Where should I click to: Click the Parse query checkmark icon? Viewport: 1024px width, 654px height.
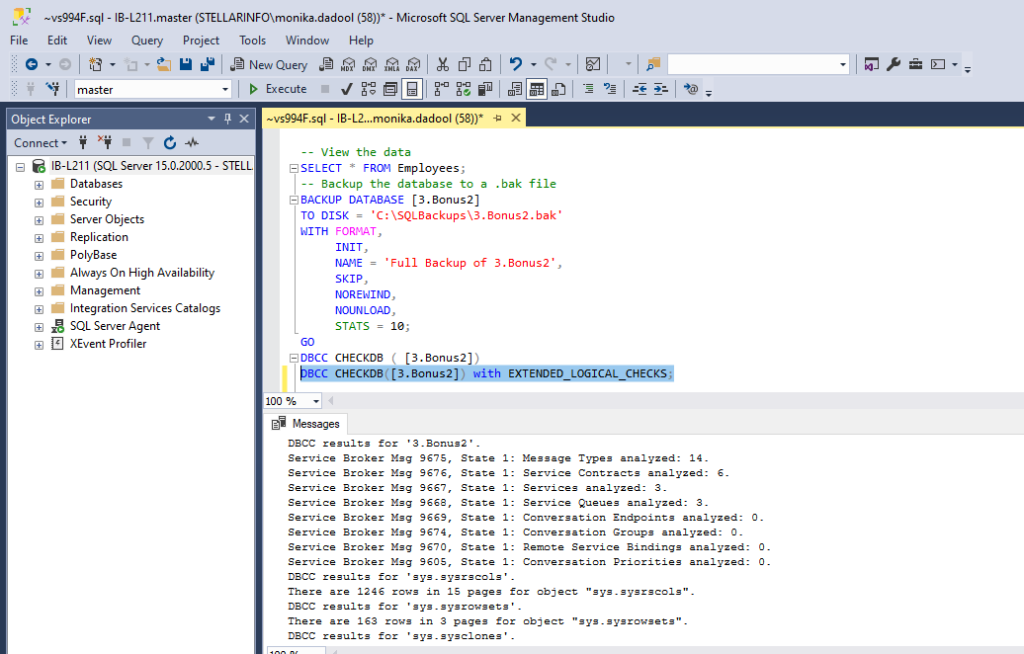click(x=345, y=89)
